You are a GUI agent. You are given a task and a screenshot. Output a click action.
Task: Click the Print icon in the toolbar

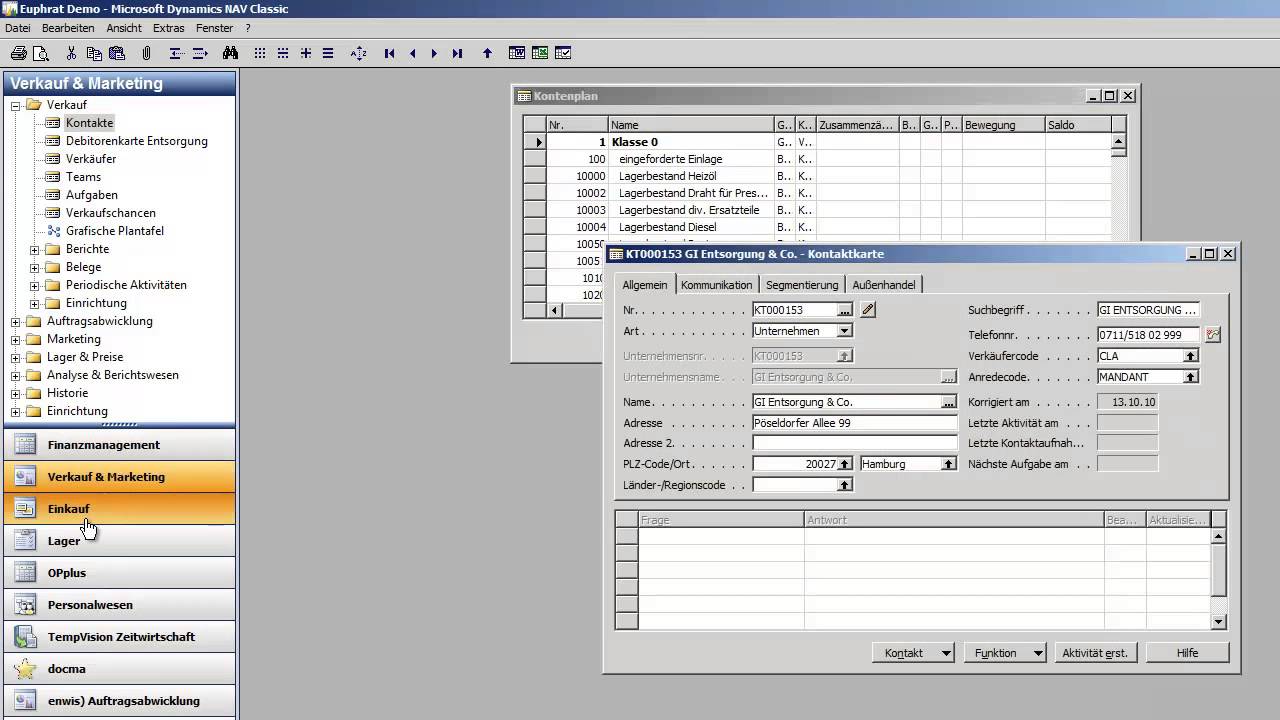[18, 53]
